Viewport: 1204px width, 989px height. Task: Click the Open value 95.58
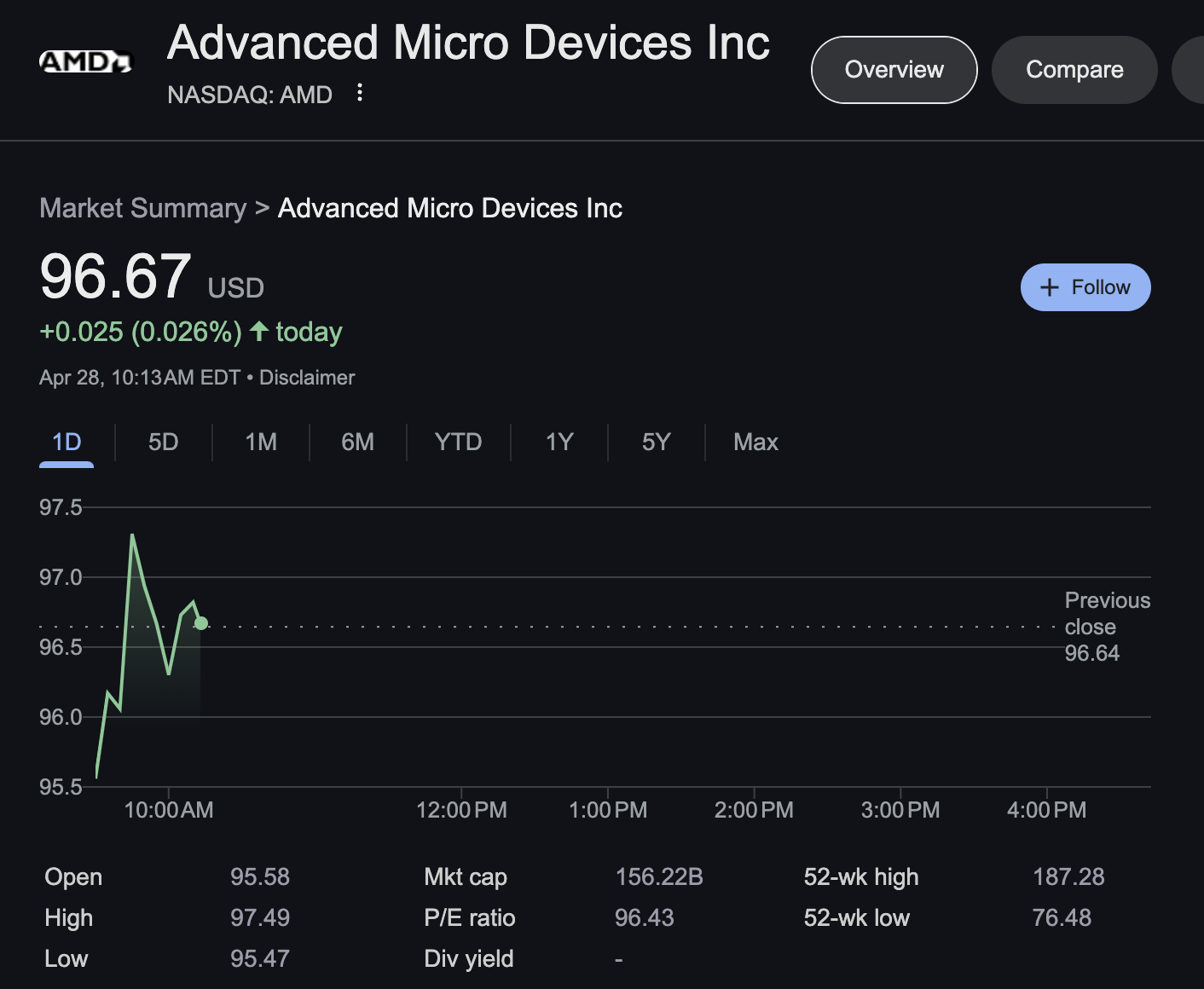260,876
